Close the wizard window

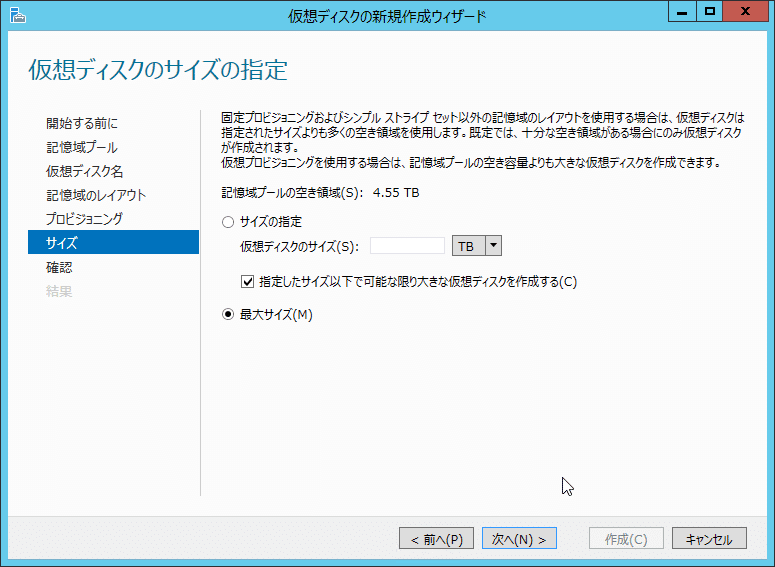pos(745,12)
